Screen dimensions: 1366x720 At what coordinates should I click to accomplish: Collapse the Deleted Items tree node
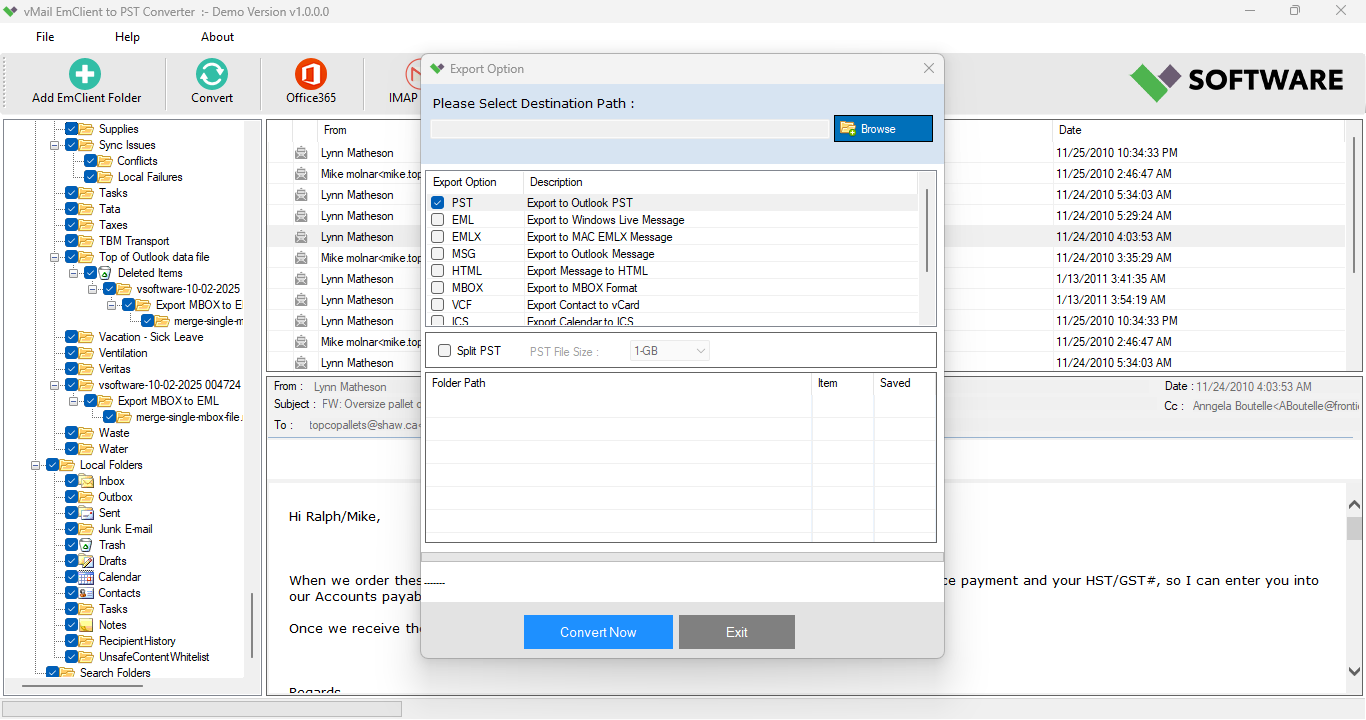point(74,273)
